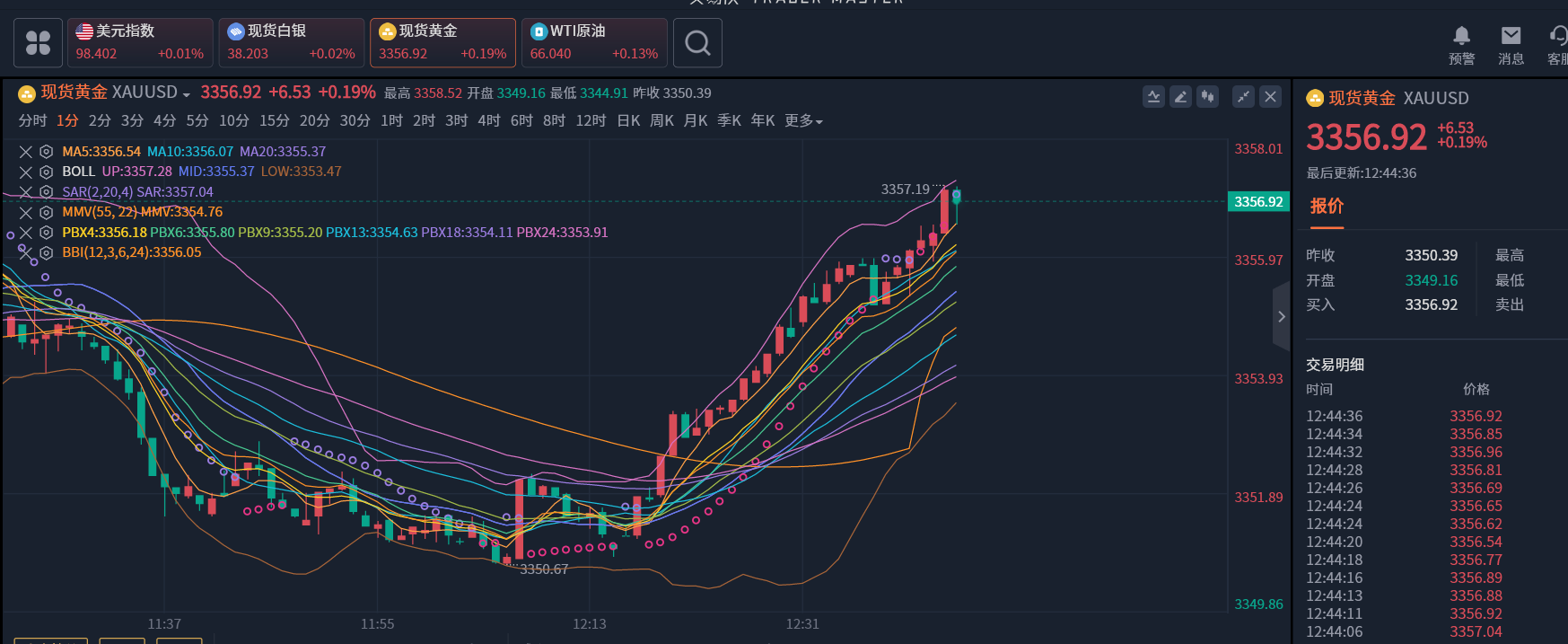This screenshot has width=1568, height=644.
Task: Switch to the 30分 timeframe
Action: [355, 120]
